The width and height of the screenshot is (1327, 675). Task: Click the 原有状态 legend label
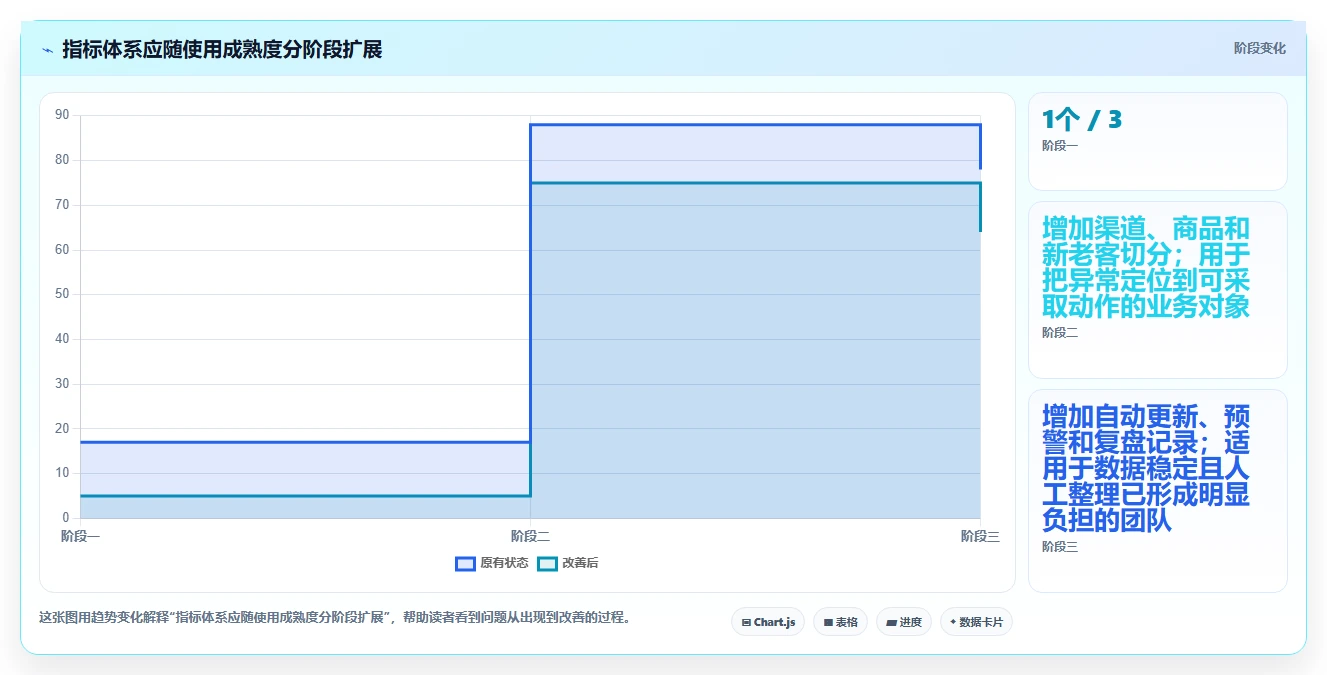tap(504, 563)
